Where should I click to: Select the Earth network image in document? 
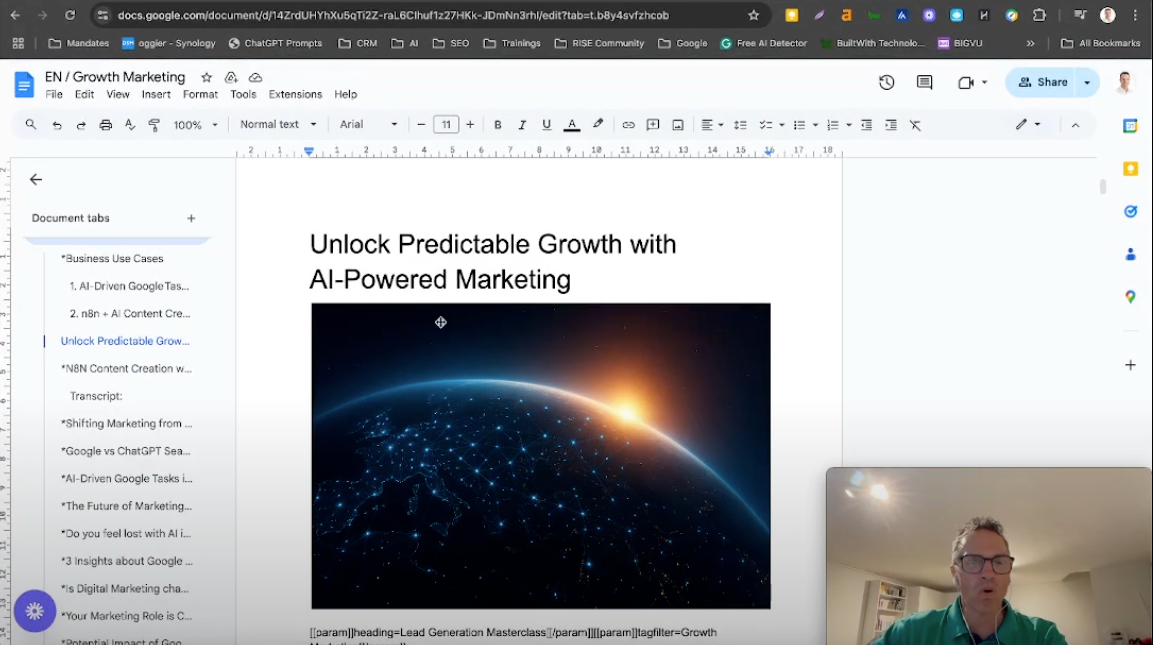(x=540, y=456)
